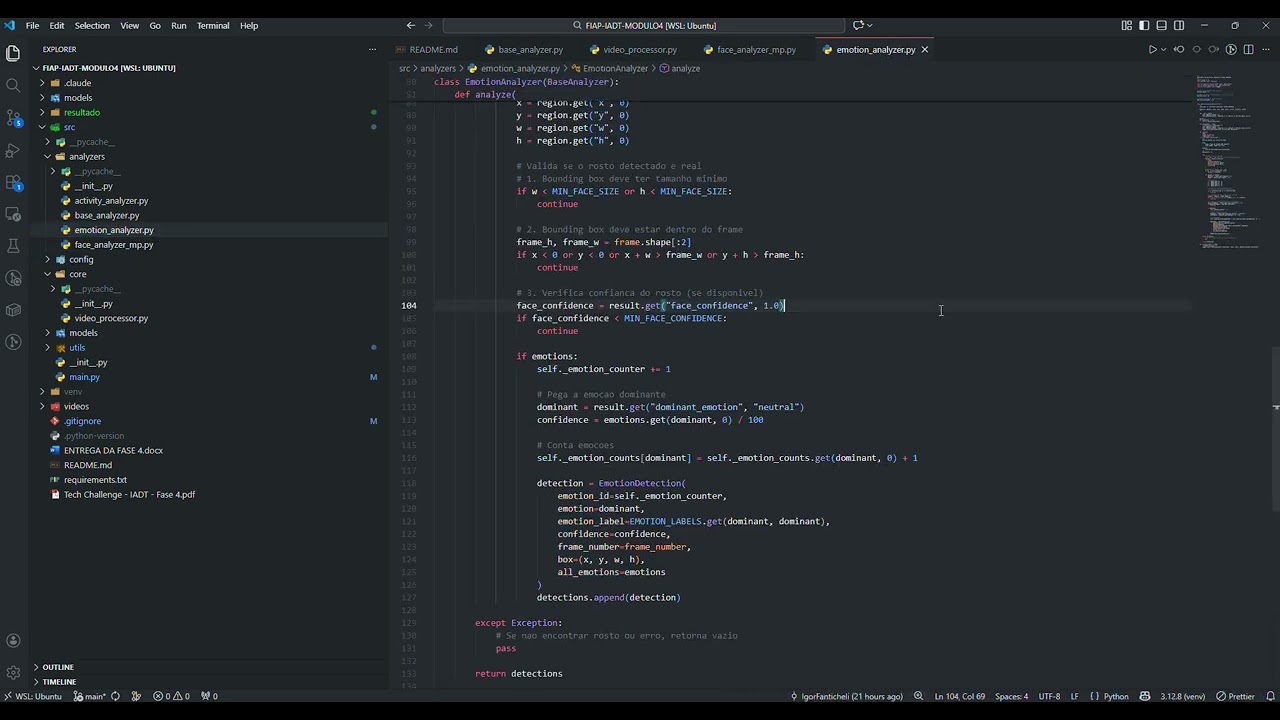Open the Run and Debug view
The width and height of the screenshot is (1280, 720).
tap(13, 150)
